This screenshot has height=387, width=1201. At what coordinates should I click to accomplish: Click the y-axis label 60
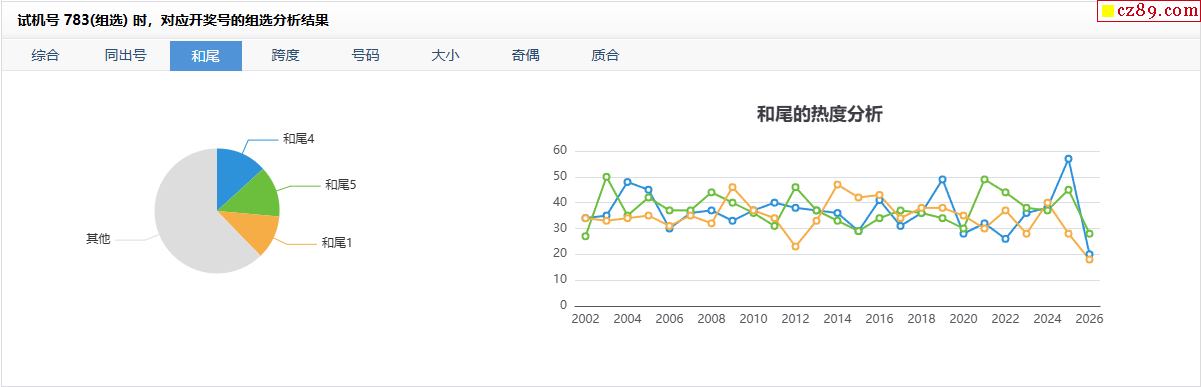tap(560, 150)
